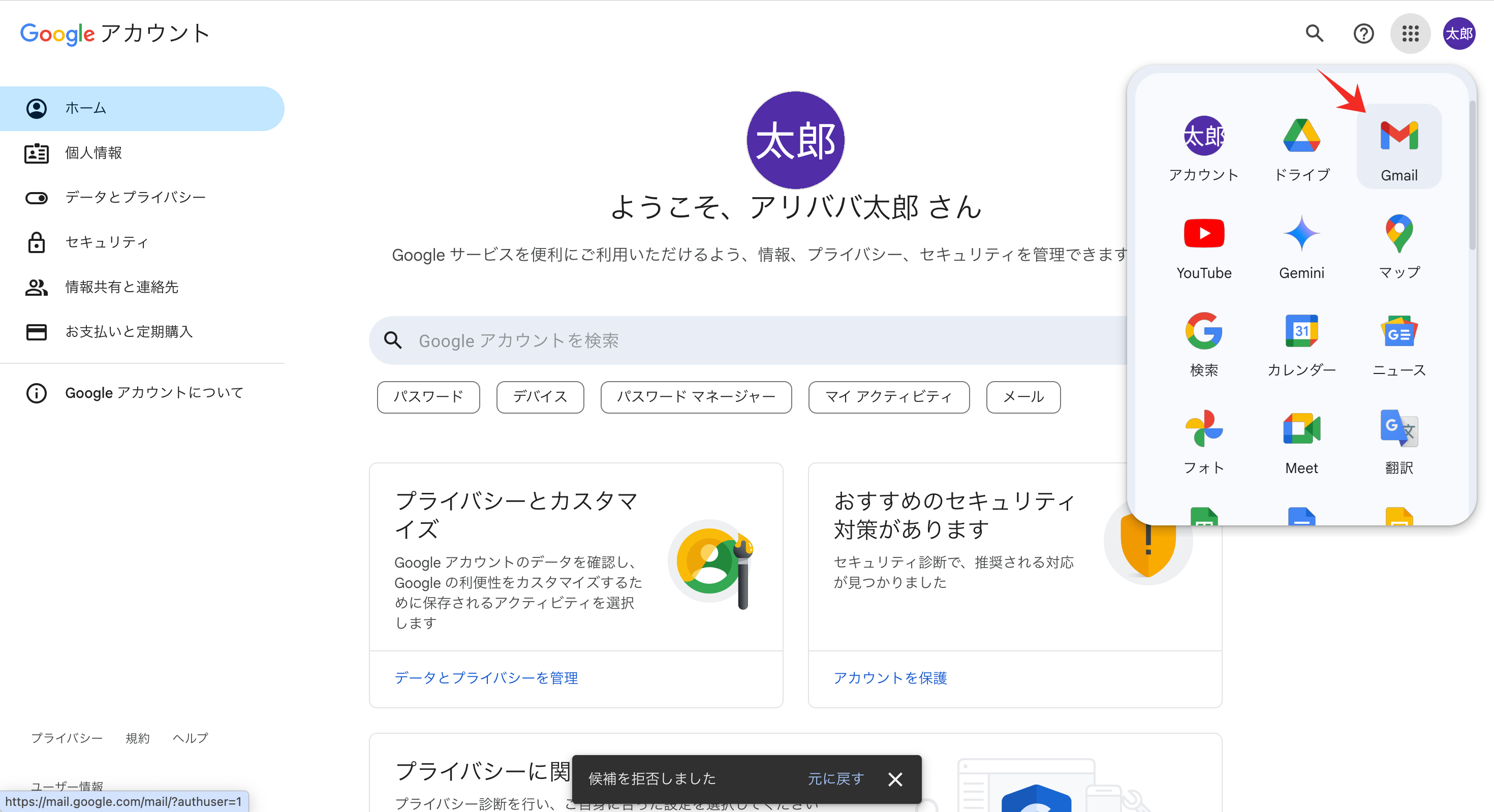Image resolution: width=1494 pixels, height=812 pixels.
Task: Open the Gmail app
Action: pos(1398,147)
